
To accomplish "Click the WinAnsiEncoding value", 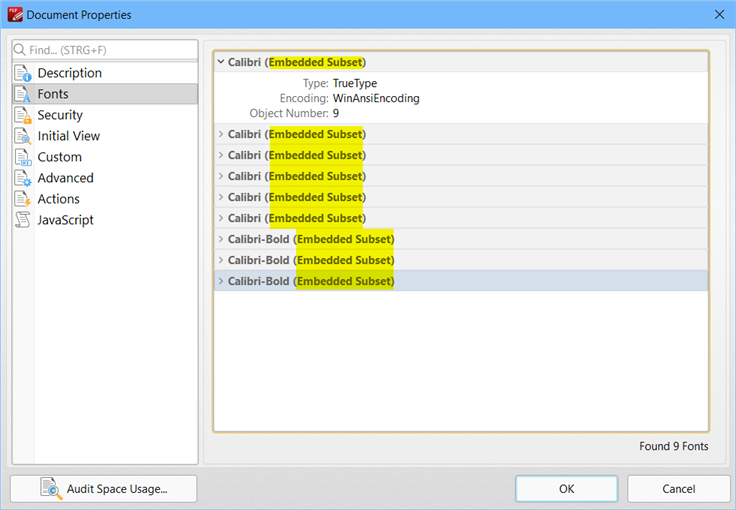I will pos(376,99).
